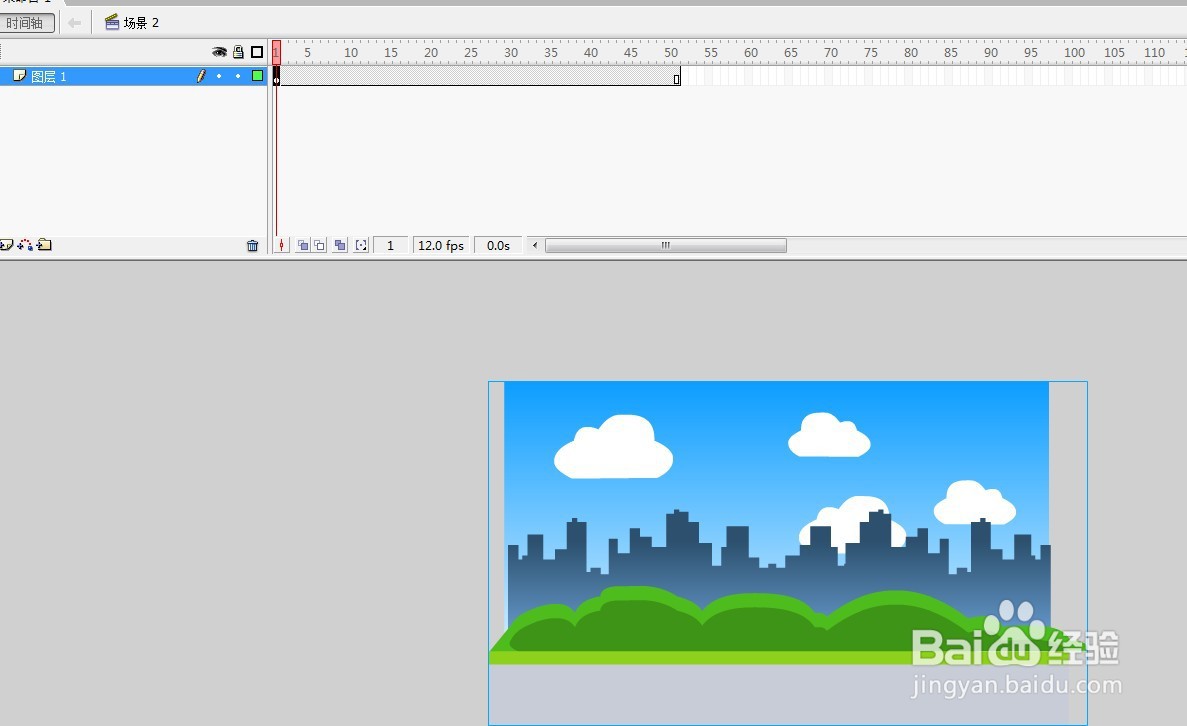Image resolution: width=1187 pixels, height=726 pixels.
Task: Toggle lock all layers padlock icon
Action: coord(238,52)
